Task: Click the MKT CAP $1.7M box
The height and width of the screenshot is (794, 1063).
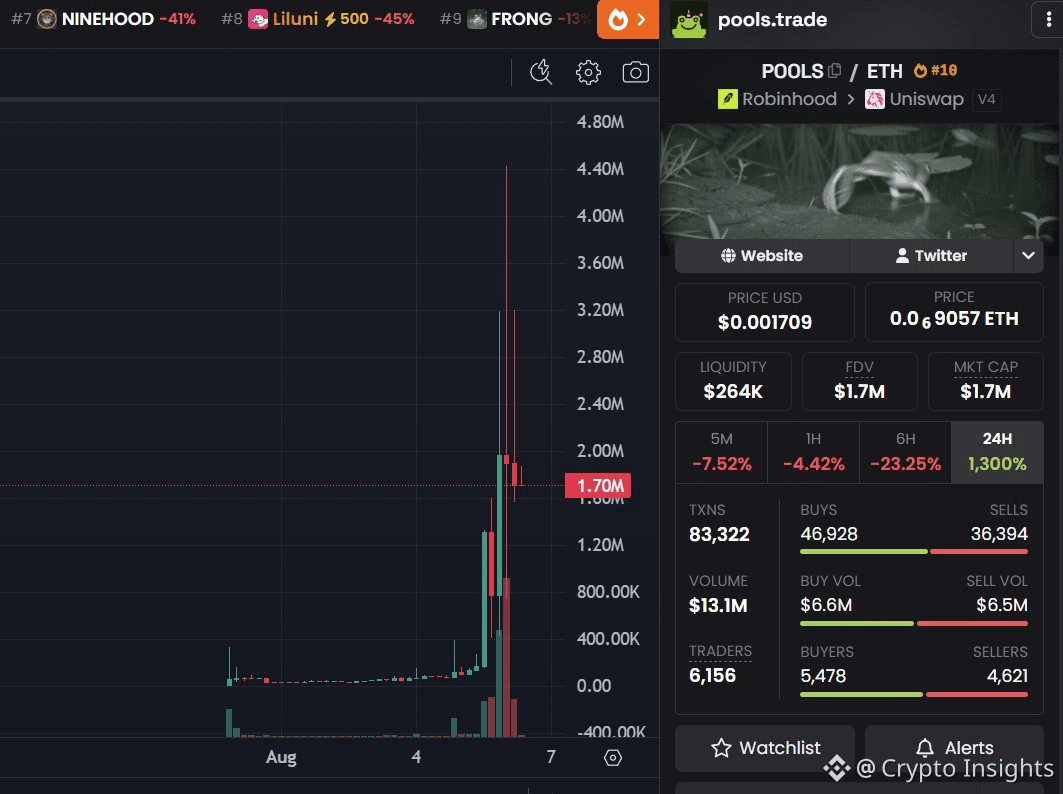Action: [x=985, y=381]
